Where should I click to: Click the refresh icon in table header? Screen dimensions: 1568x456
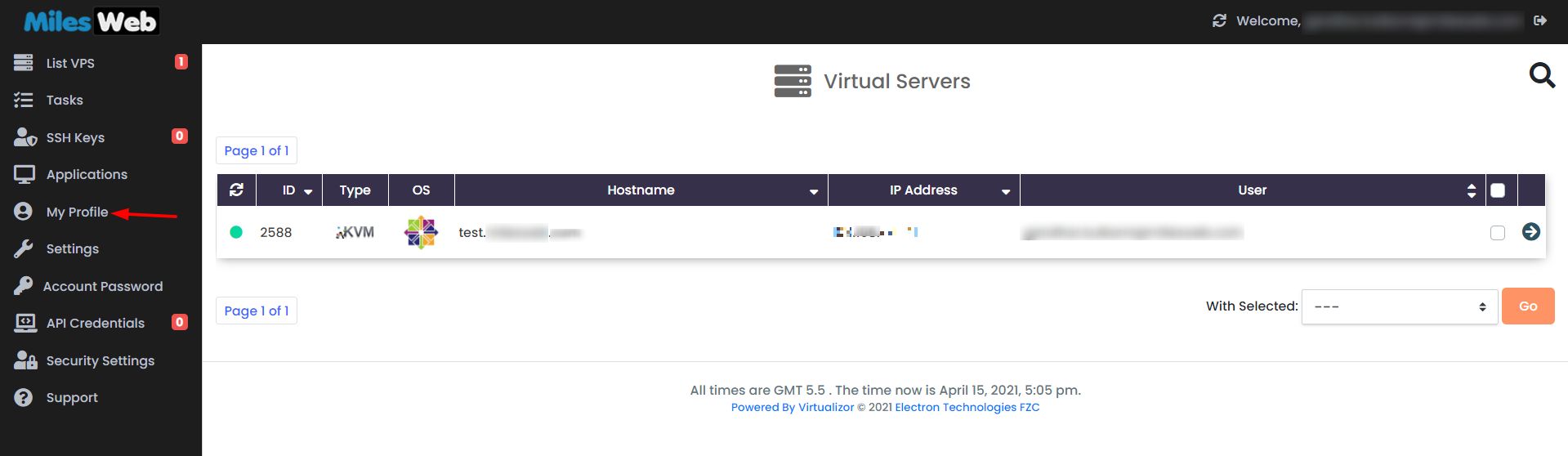[x=236, y=190]
